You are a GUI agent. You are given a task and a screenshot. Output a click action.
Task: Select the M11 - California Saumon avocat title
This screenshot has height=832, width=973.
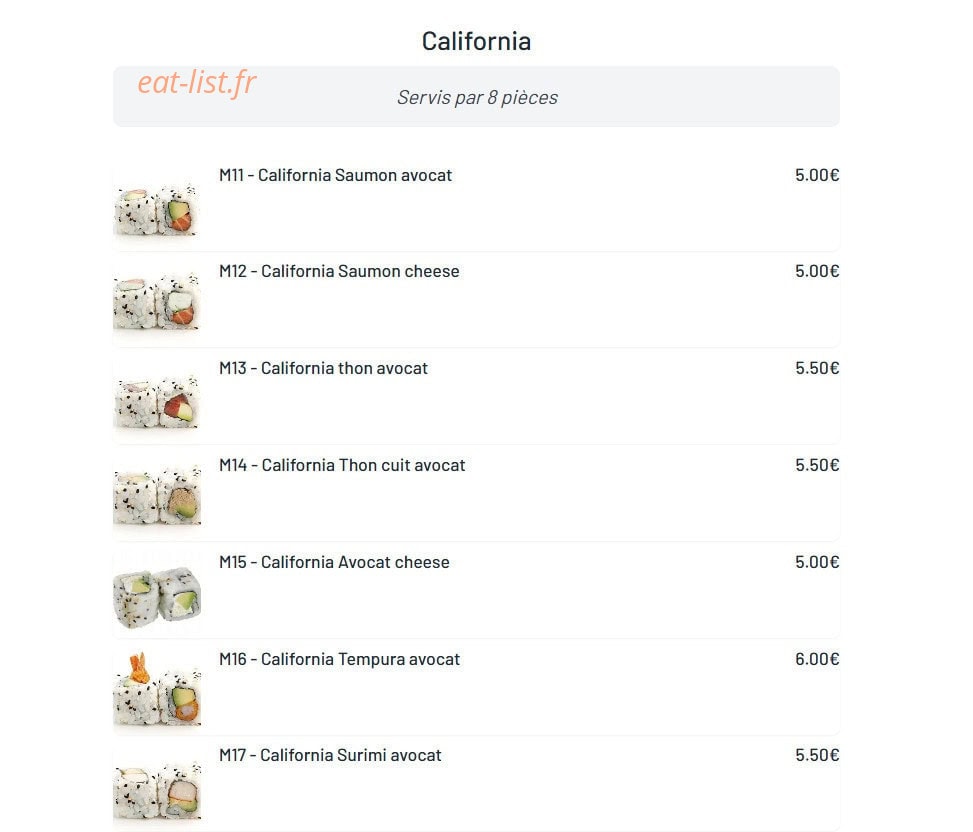(x=335, y=175)
